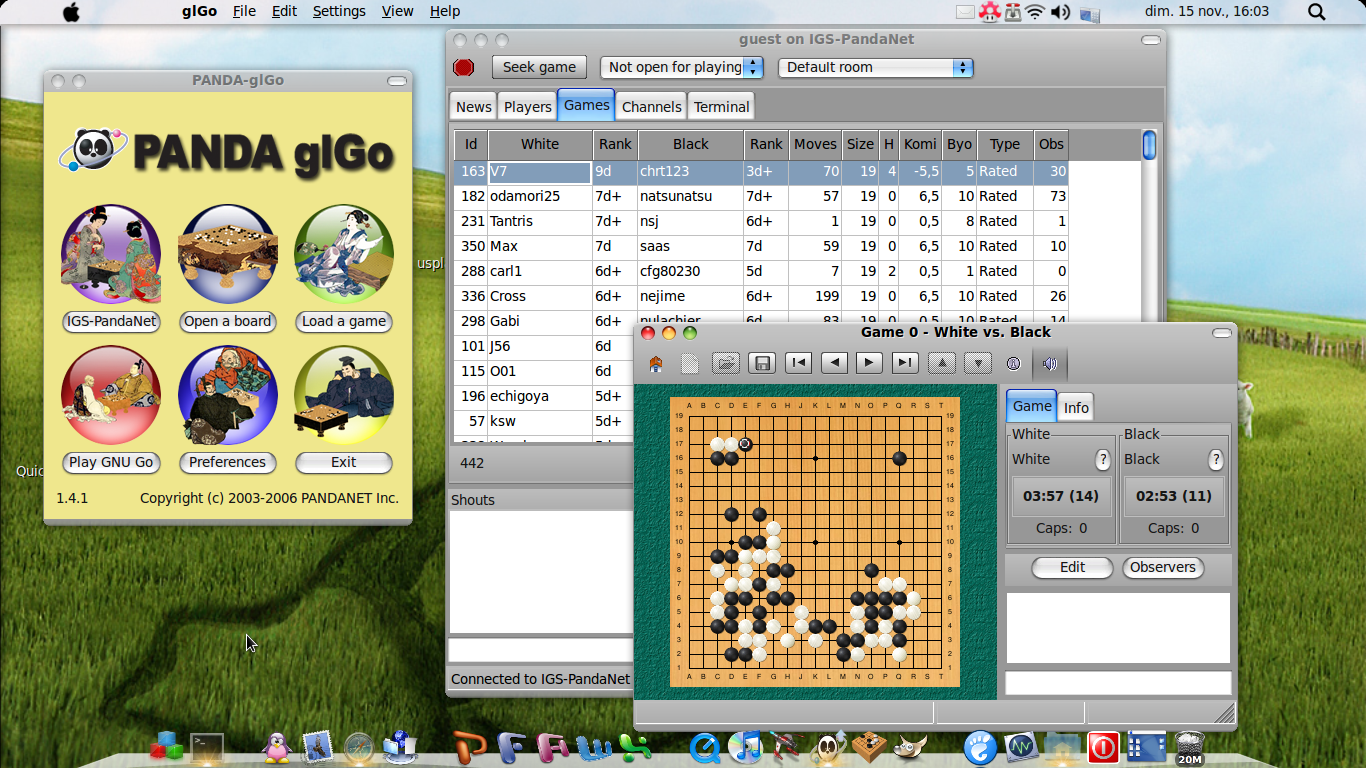Click the Spotlight magnifier in menu bar
1366x768 pixels.
pos(1317,12)
